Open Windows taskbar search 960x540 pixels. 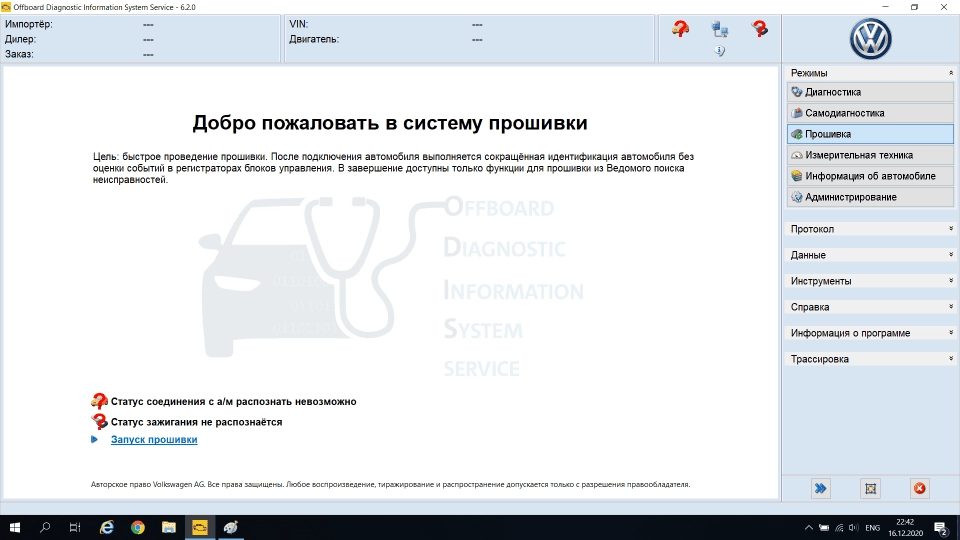[x=45, y=527]
